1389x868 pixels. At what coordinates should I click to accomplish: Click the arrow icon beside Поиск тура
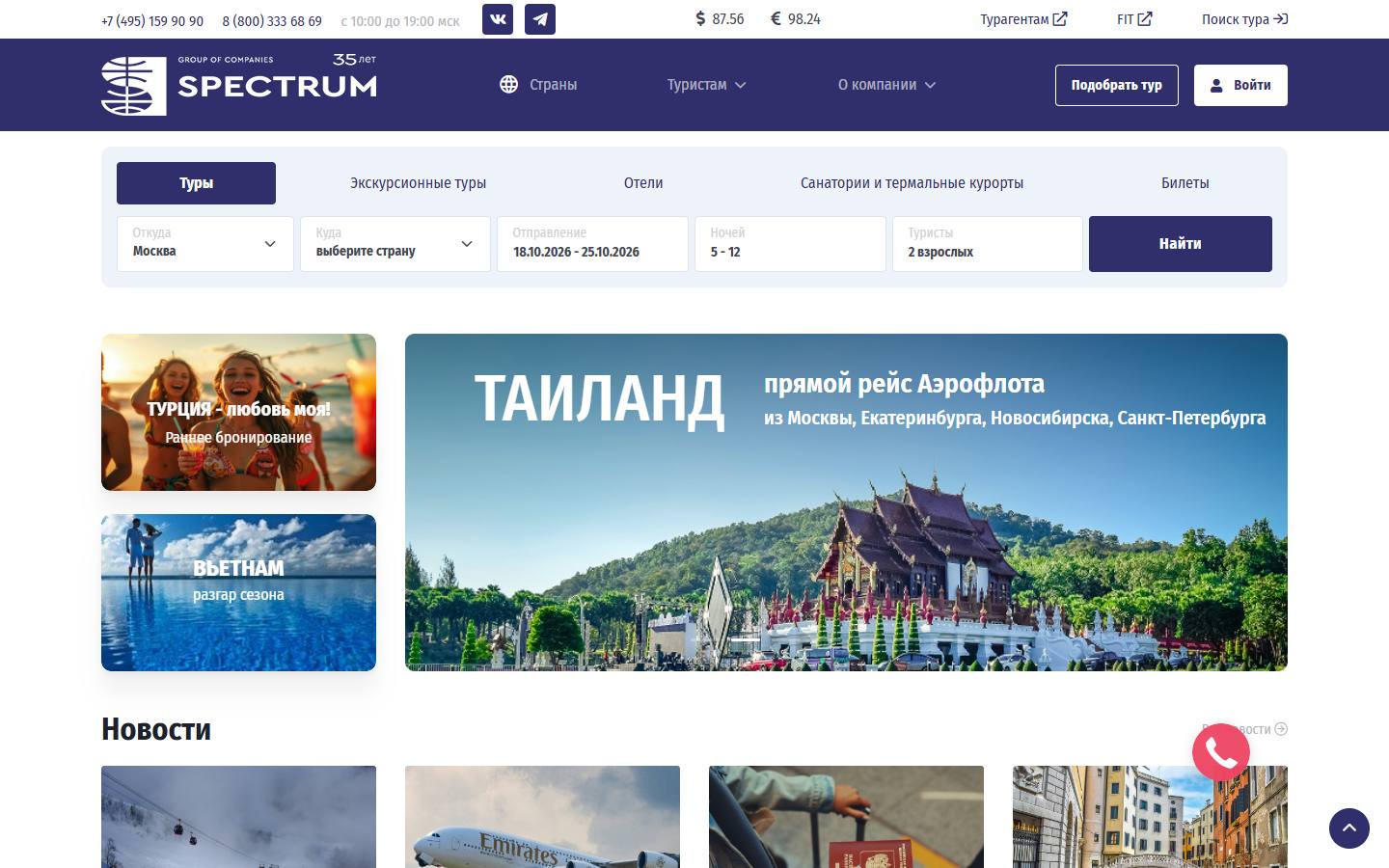click(1281, 19)
